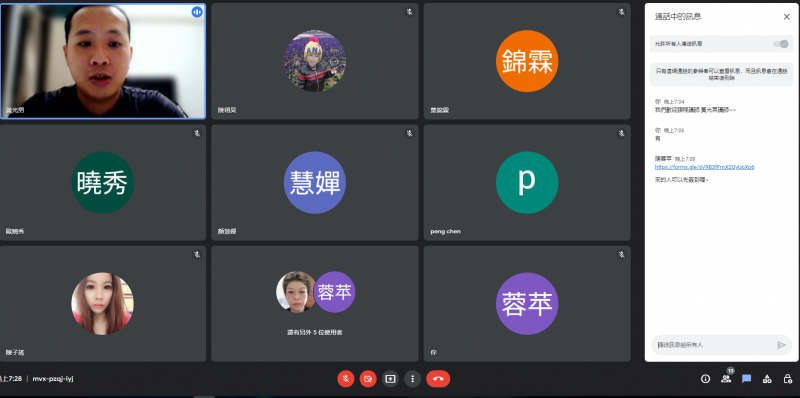
Task: Click the 7:28 clock in the bottom bar
Action: [11, 379]
